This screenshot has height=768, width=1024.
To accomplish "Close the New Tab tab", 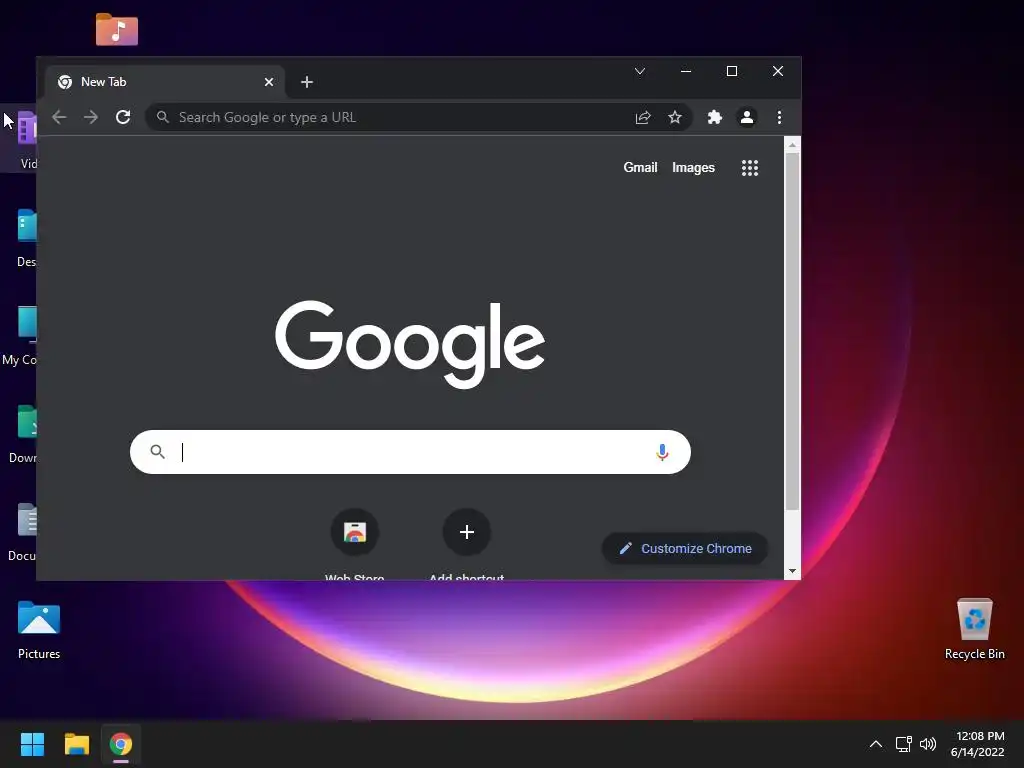I will click(x=269, y=82).
